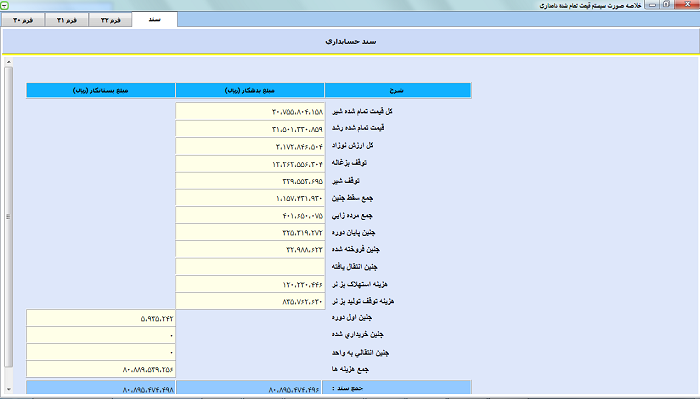Click the شرح column header
700x399 pixels.
[x=398, y=90]
